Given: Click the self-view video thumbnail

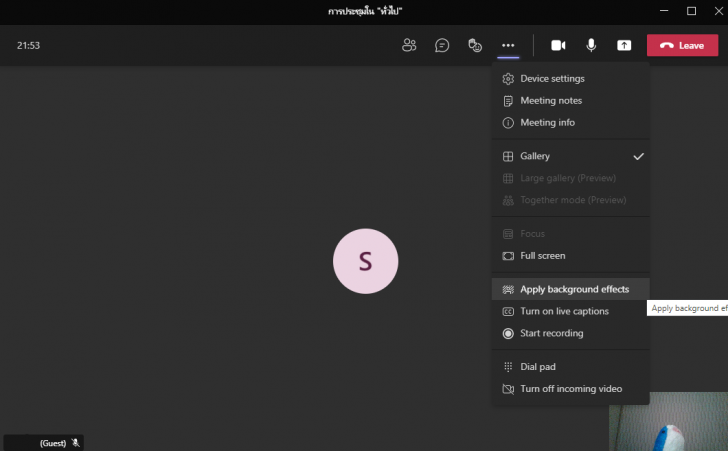Looking at the screenshot, I should pyautogui.click(x=669, y=421).
